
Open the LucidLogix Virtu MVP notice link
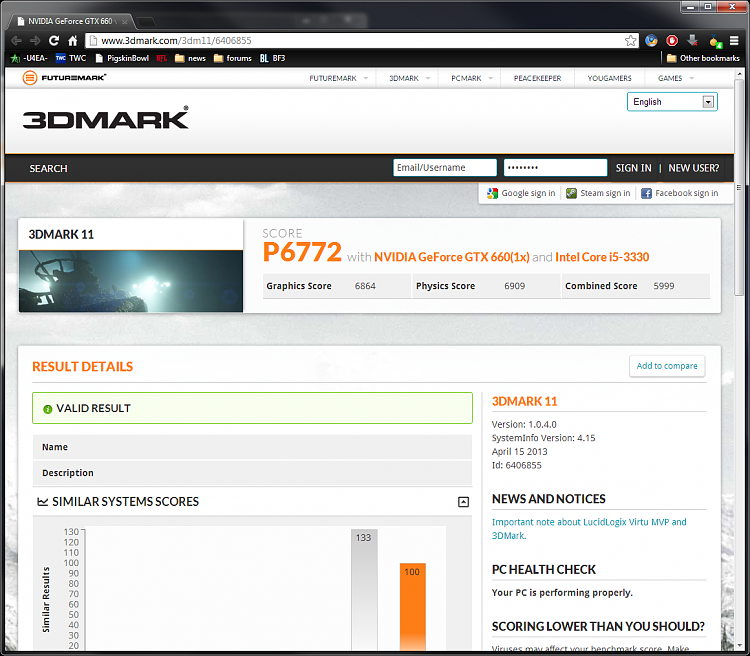[x=589, y=529]
